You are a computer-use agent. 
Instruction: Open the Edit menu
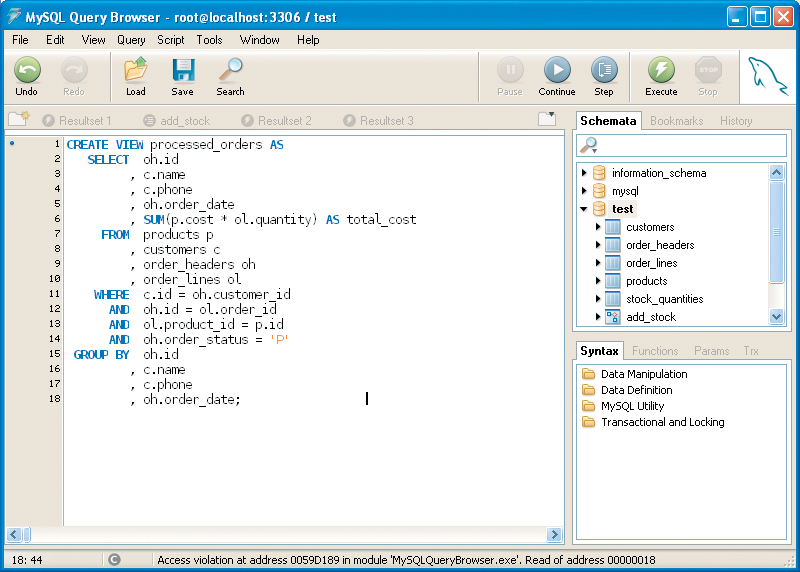pos(55,40)
